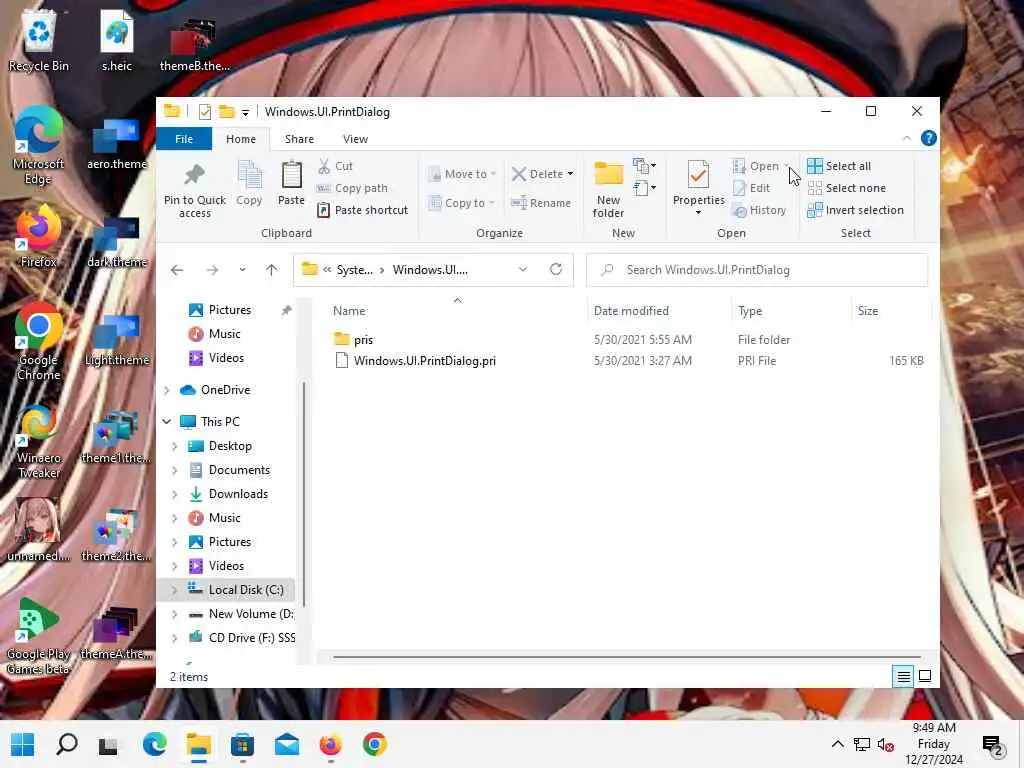The height and width of the screenshot is (768, 1024).
Task: Click Select none
Action: point(847,188)
